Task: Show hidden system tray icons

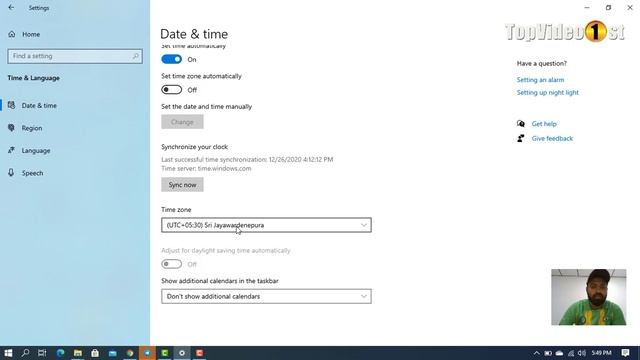Action: [x=537, y=353]
